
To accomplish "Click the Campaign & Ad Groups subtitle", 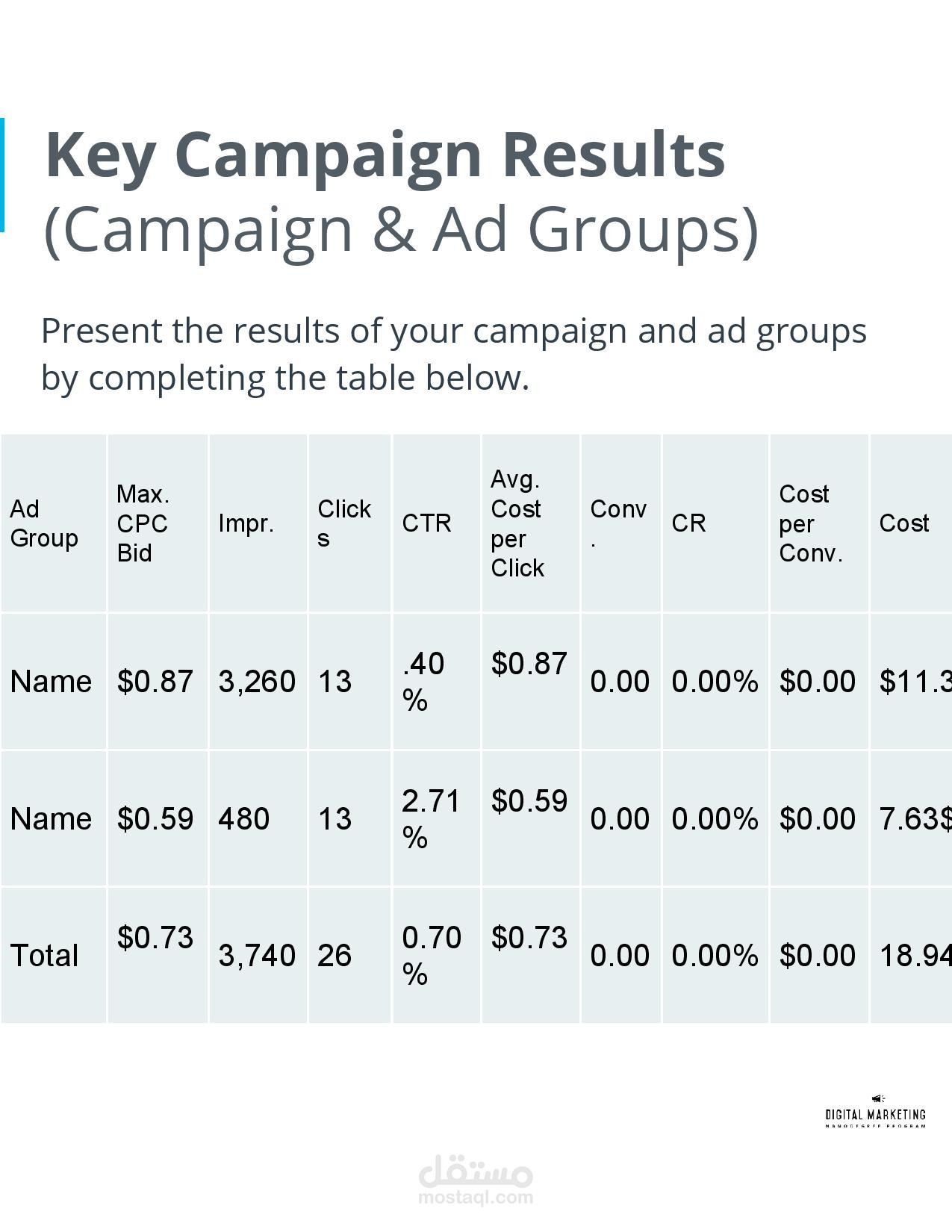I will coord(401,228).
